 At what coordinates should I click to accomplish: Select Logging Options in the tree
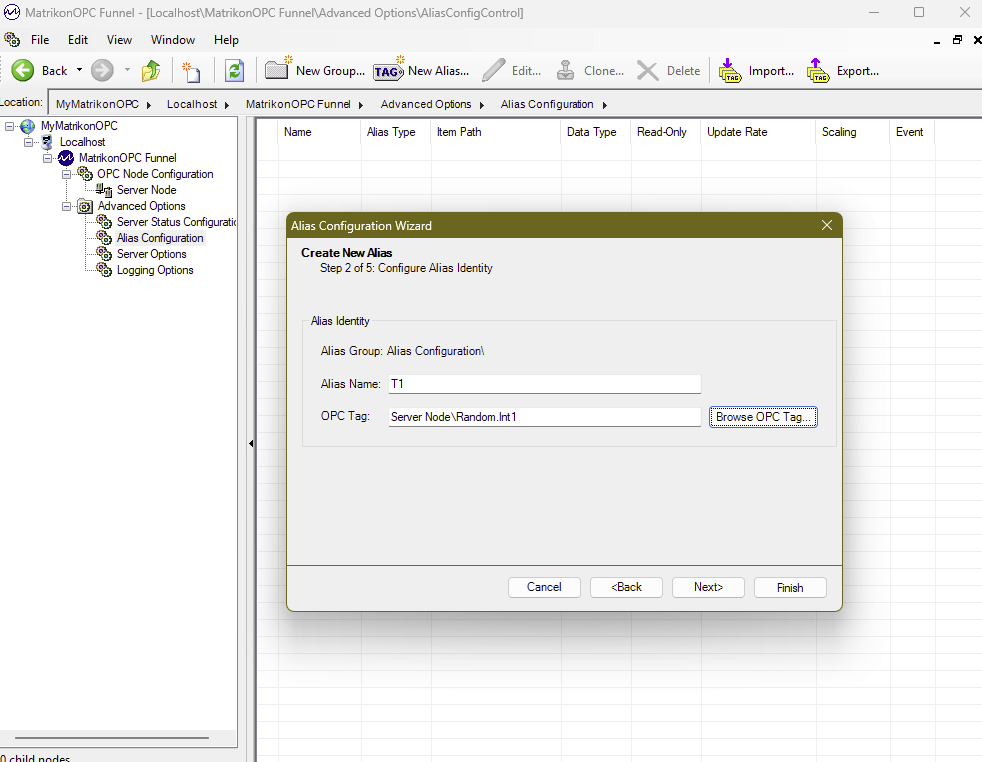[x=155, y=270]
